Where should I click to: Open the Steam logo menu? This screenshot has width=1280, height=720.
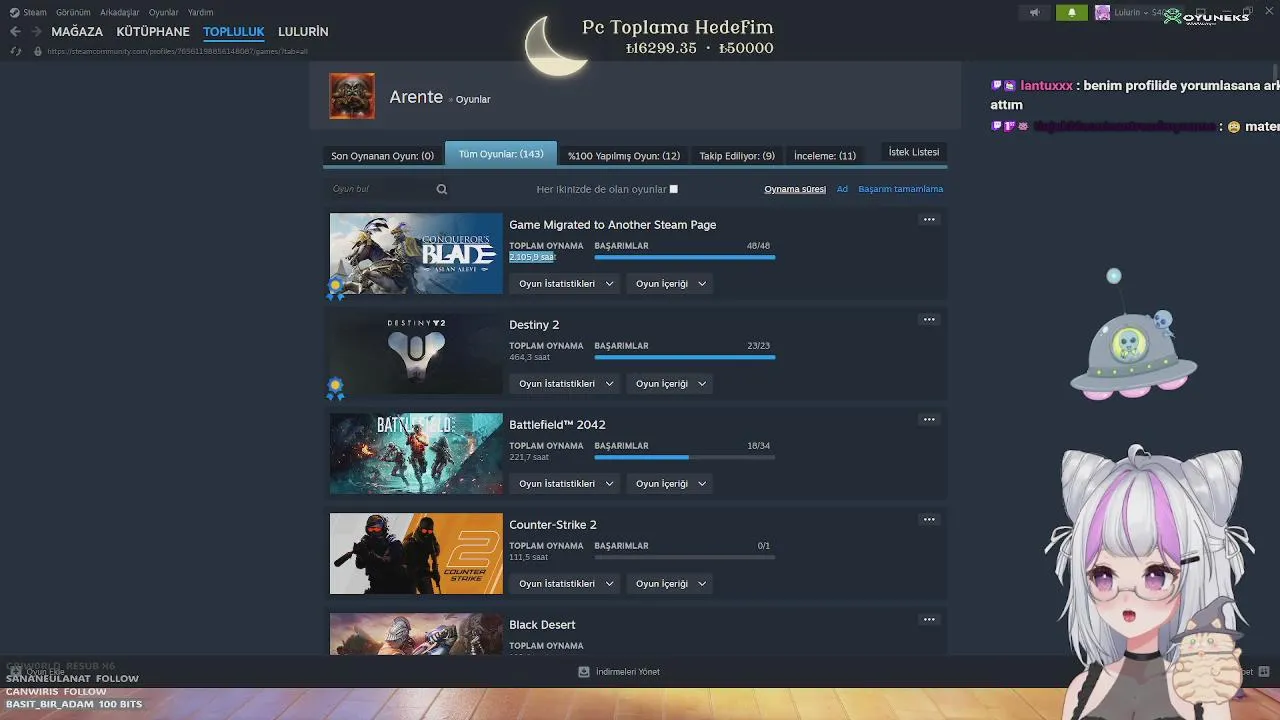pyautogui.click(x=28, y=12)
